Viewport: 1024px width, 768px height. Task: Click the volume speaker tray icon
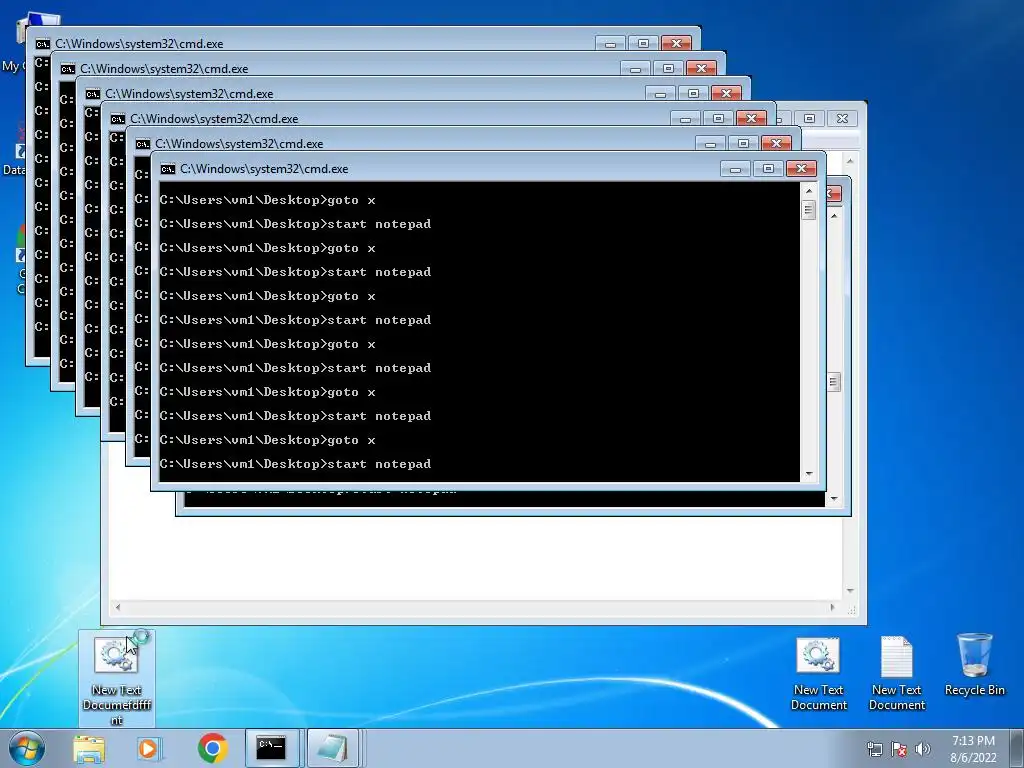tap(923, 749)
